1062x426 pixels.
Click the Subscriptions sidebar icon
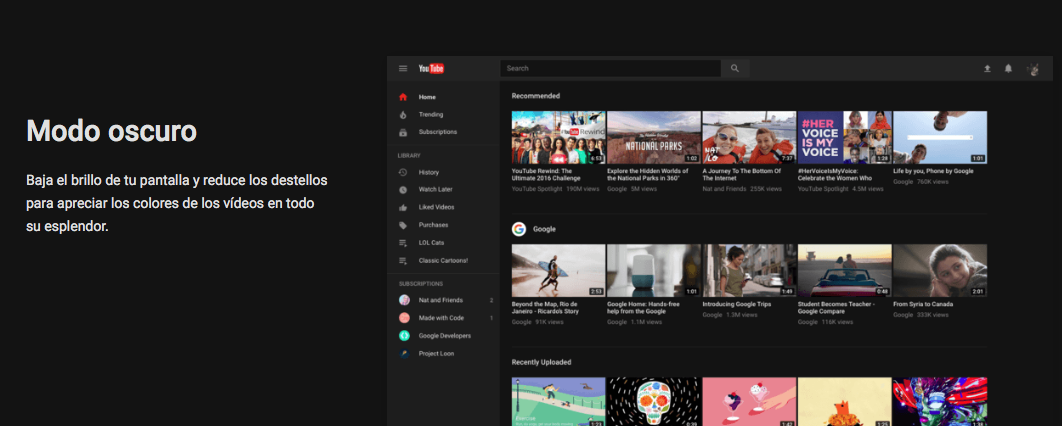pyautogui.click(x=403, y=132)
